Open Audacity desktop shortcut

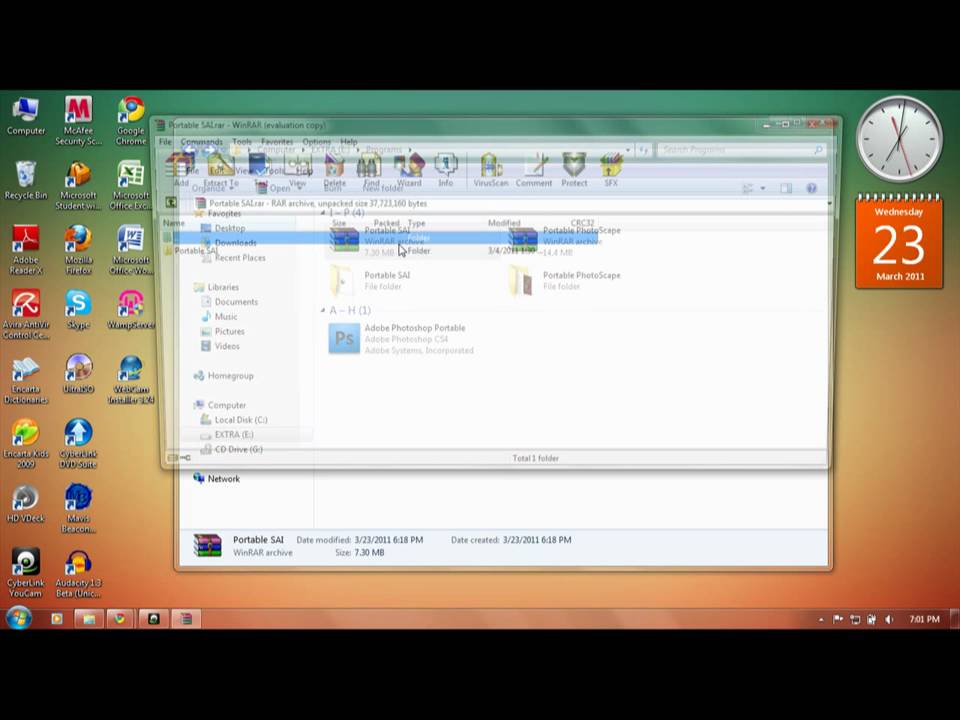78,573
